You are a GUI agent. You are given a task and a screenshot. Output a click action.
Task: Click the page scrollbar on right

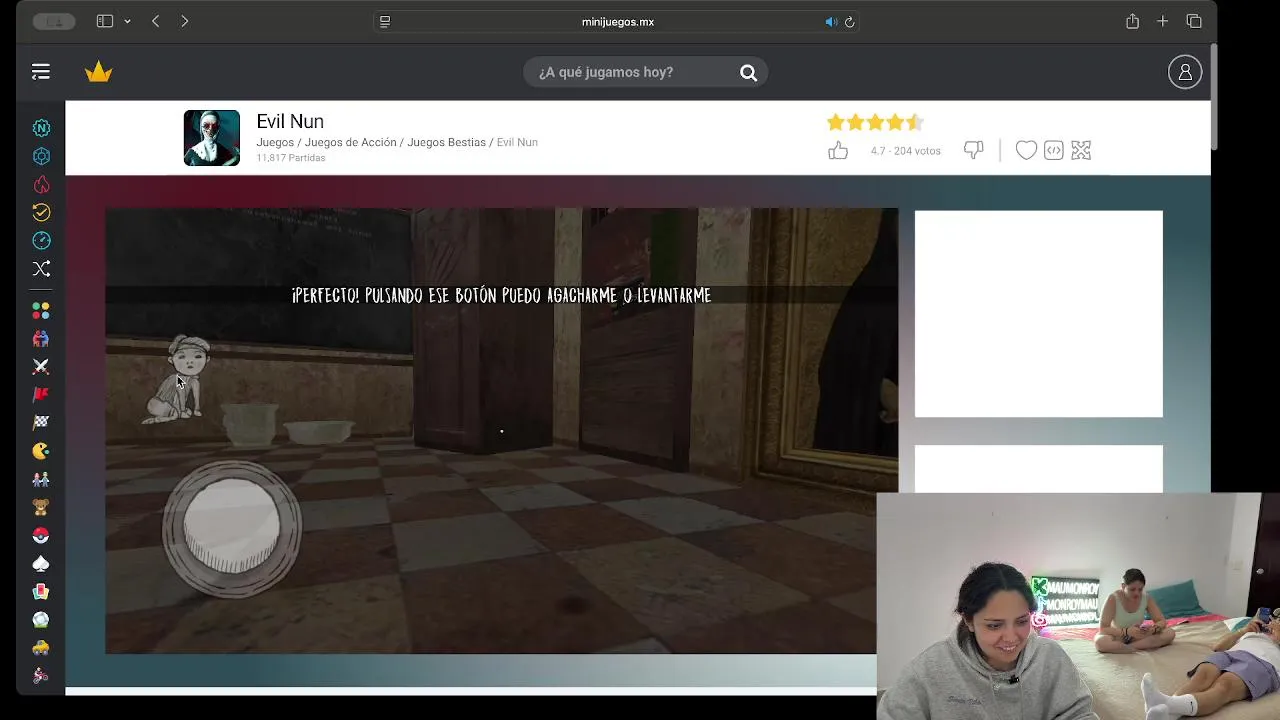[x=1214, y=97]
